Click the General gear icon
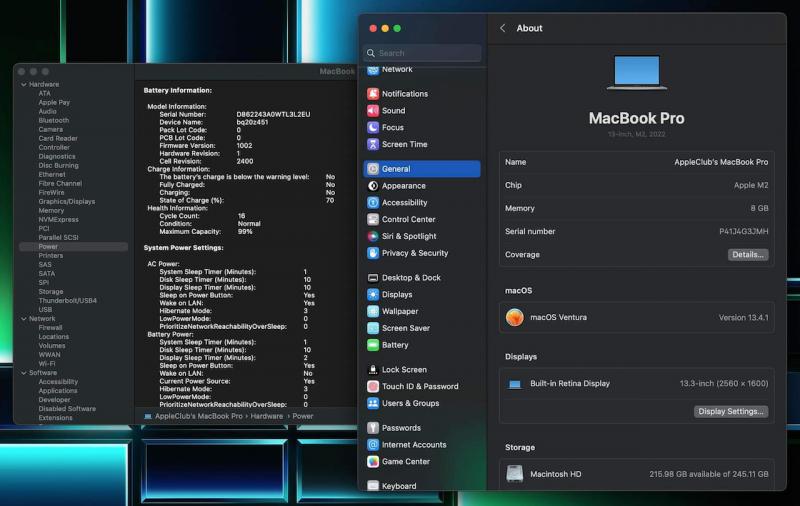Viewport: 800px width, 506px height. 373,169
